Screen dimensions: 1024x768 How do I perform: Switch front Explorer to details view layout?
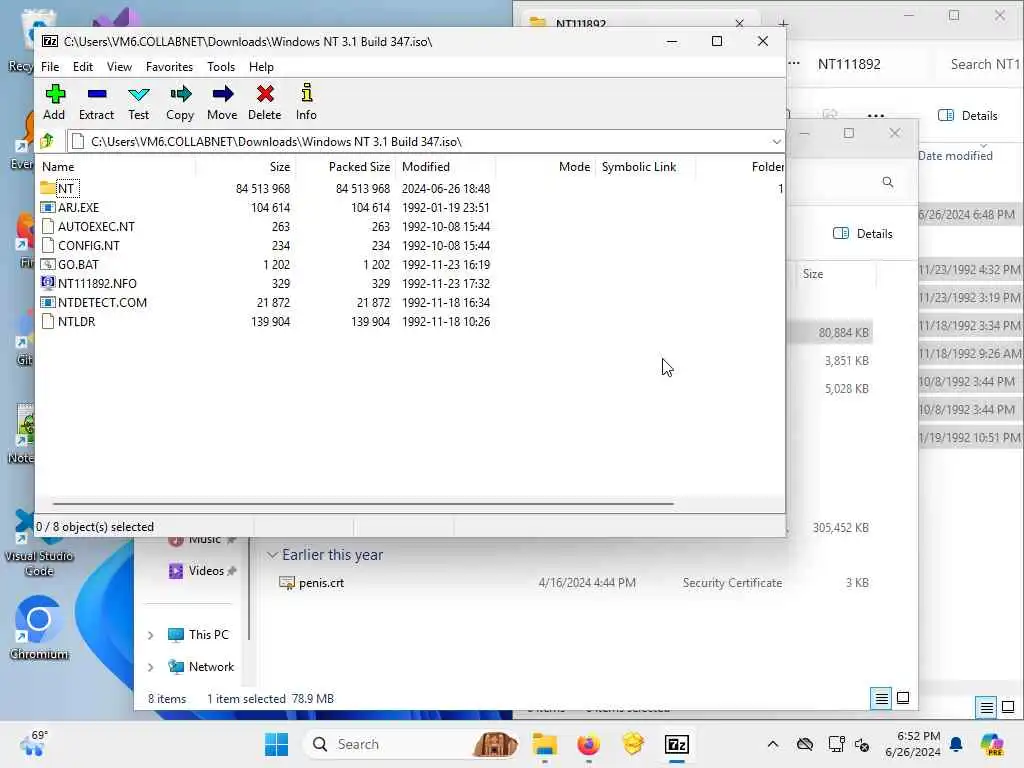pyautogui.click(x=881, y=699)
